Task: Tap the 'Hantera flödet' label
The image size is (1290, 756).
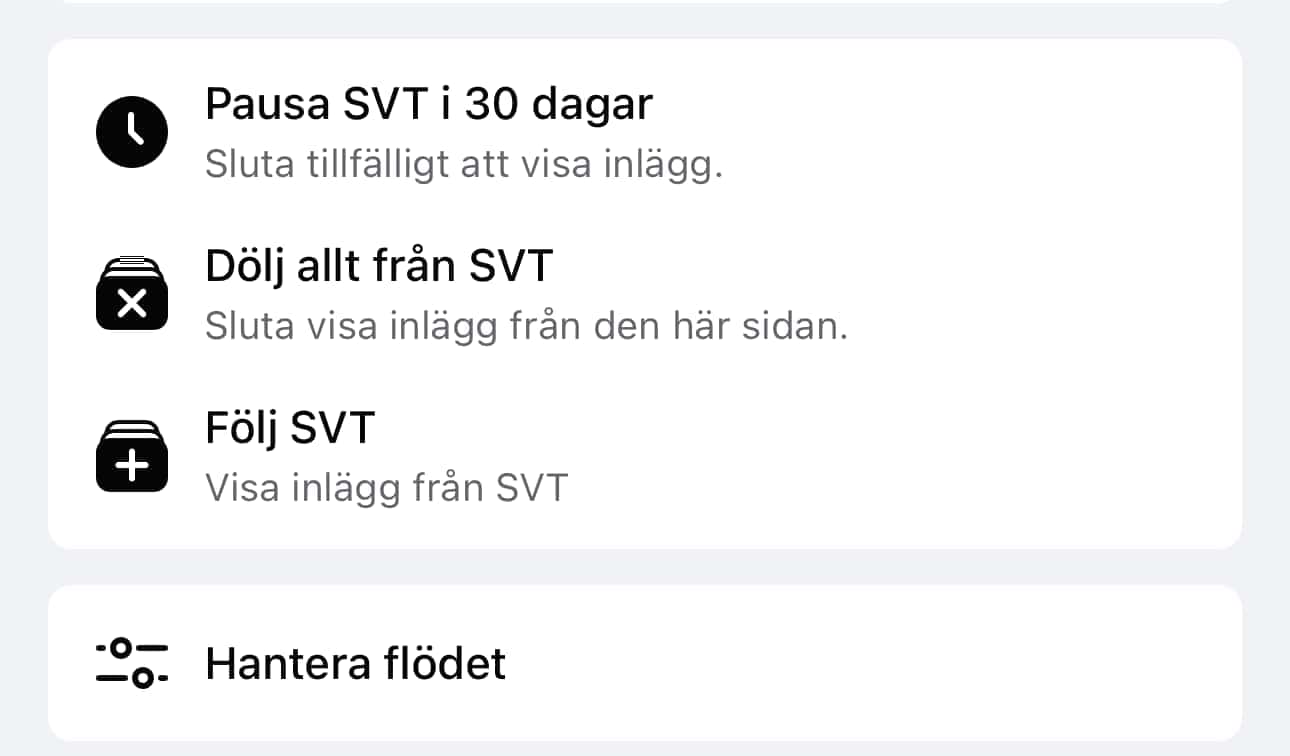Action: point(356,663)
